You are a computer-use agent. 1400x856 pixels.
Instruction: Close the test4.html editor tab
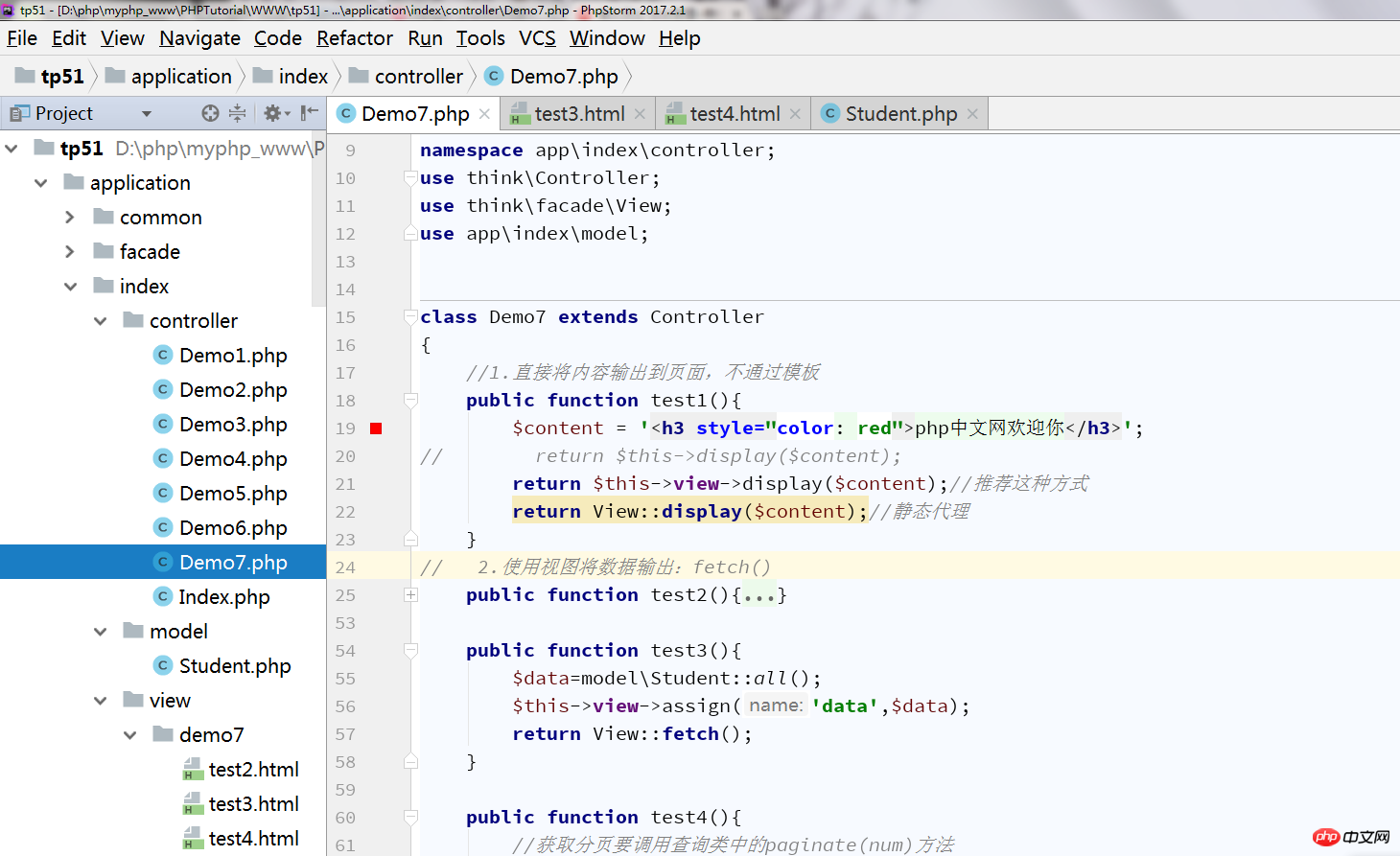click(795, 114)
